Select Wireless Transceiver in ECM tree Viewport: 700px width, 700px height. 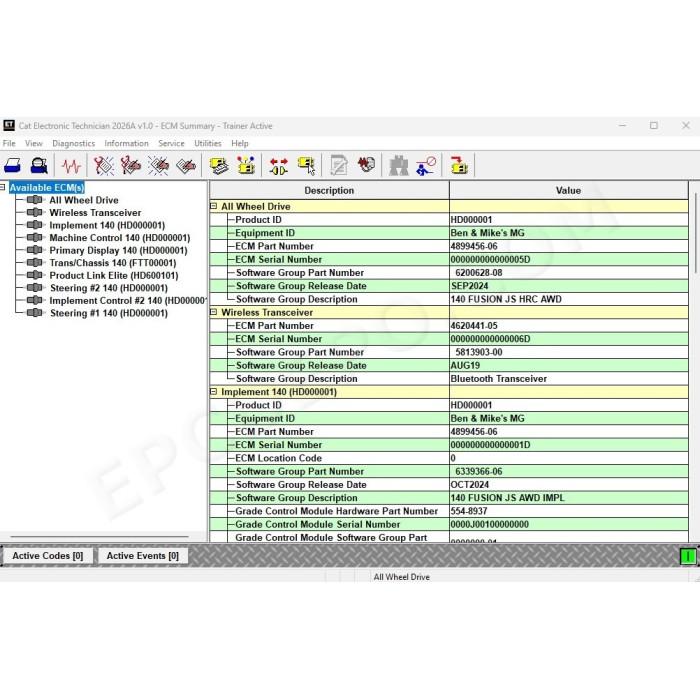tap(95, 212)
